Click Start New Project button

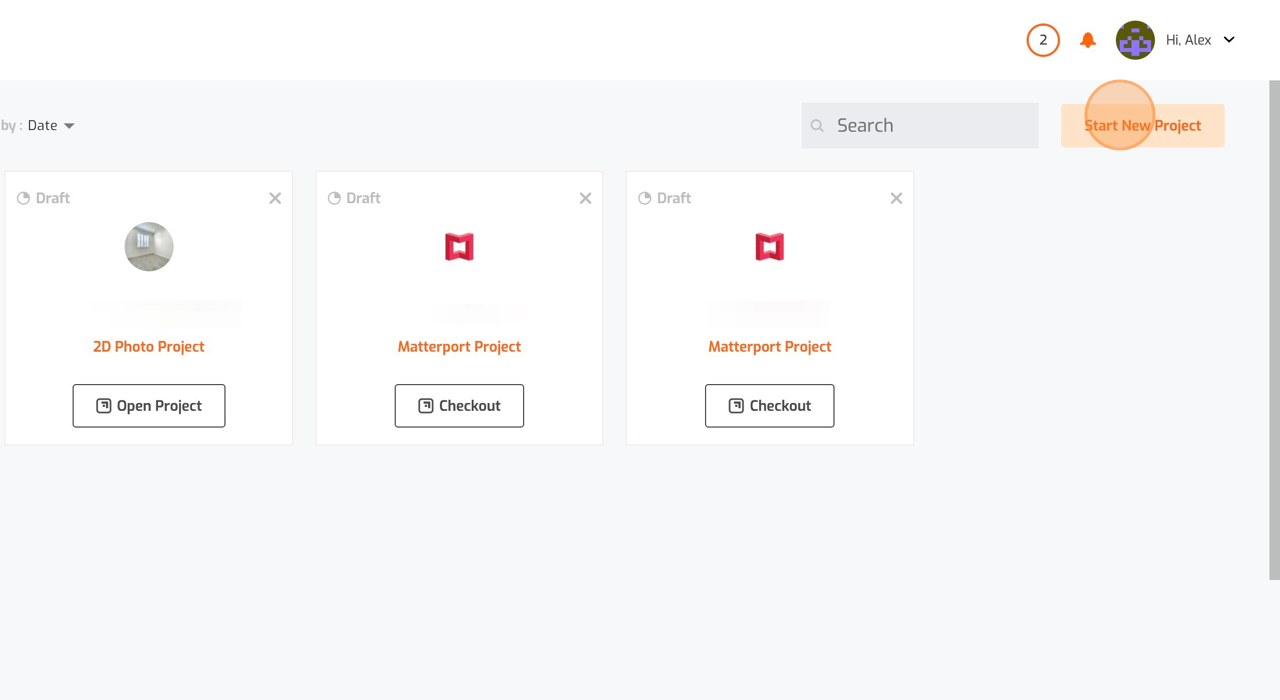(1143, 126)
